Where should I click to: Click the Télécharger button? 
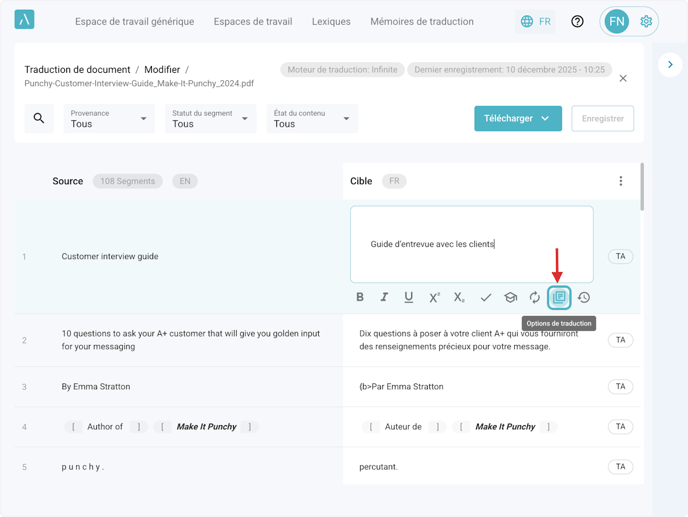(517, 118)
